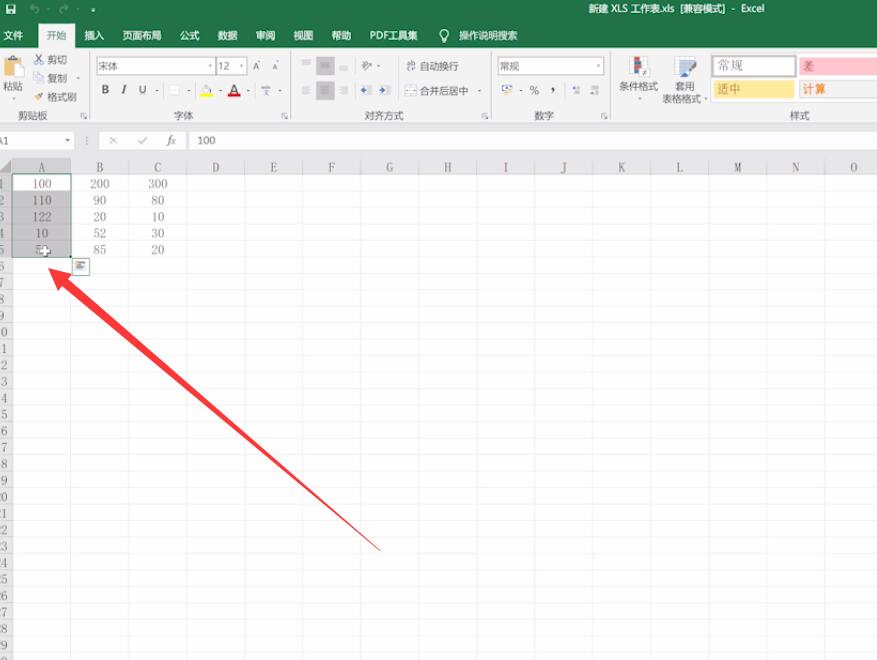Apply the Bad (差) cell style
This screenshot has height=660, width=877.
tap(837, 66)
